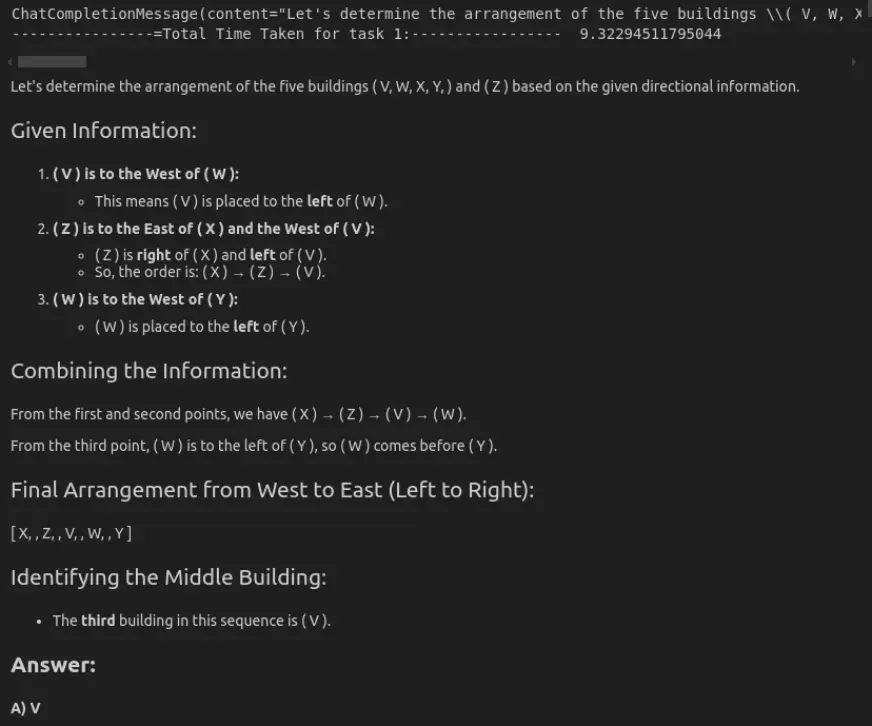Screen dimensions: 872x726
Task: Click the horizontal scrollbar left arrow
Action: tap(9, 62)
